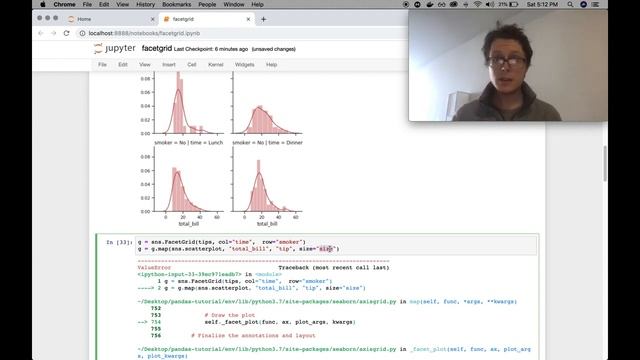Open Spotlight search magnifier icon
Viewport: 640px width, 360px height.
(570, 4)
